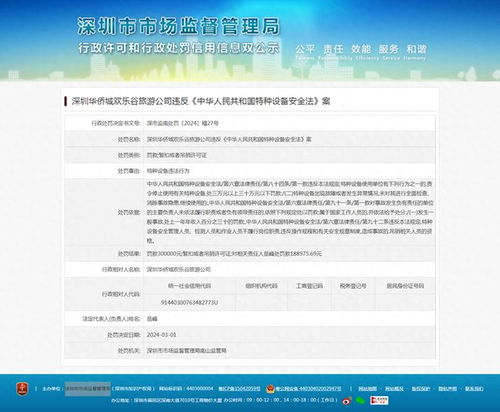Open the 版权保护 footer link

pos(421,389)
